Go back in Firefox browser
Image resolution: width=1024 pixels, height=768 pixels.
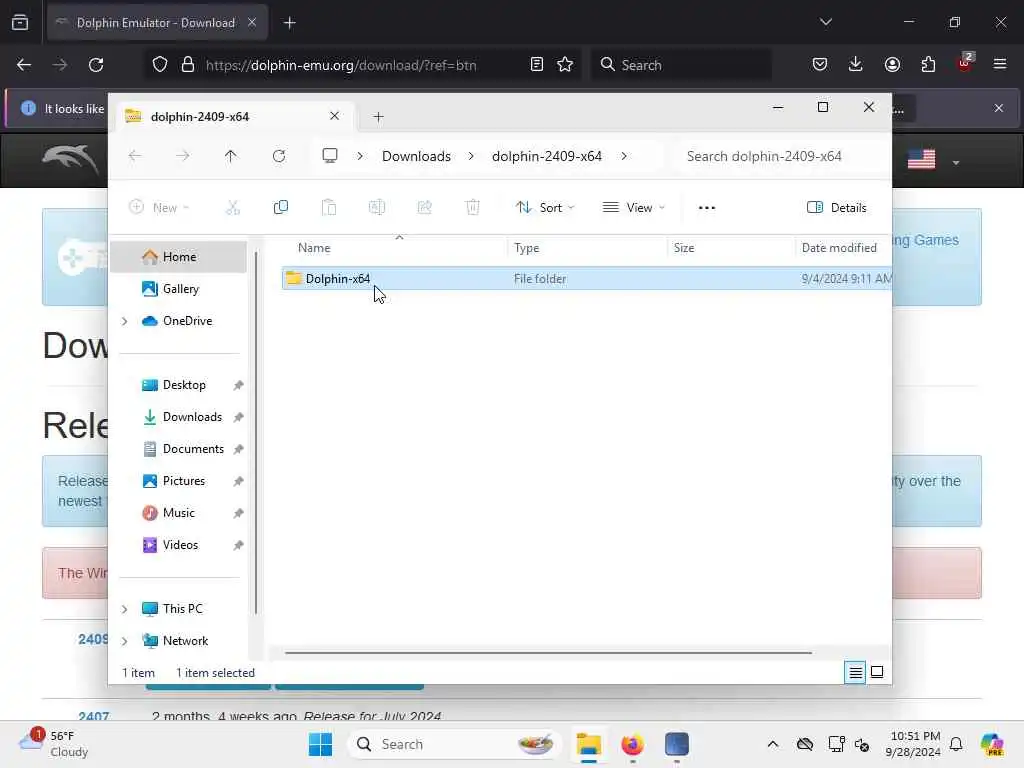point(24,65)
